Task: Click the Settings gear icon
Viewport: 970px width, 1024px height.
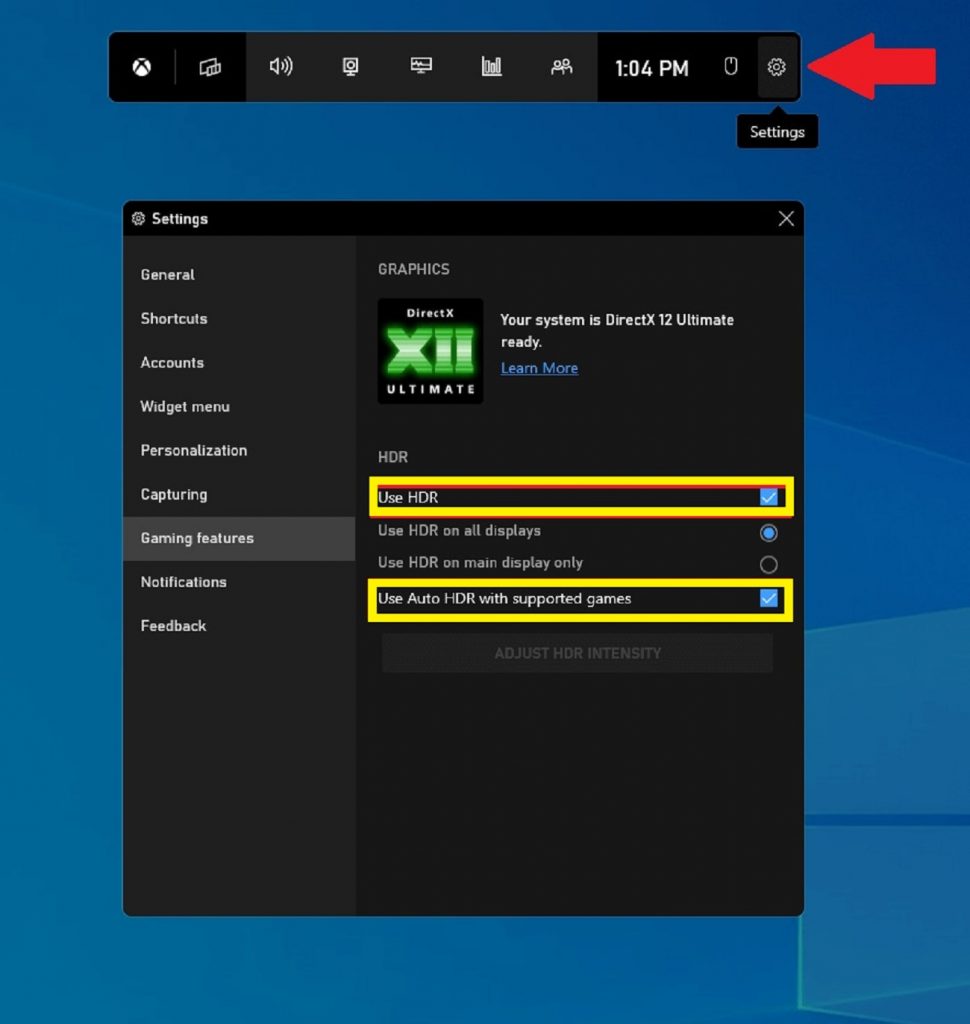Action: pyautogui.click(x=777, y=67)
